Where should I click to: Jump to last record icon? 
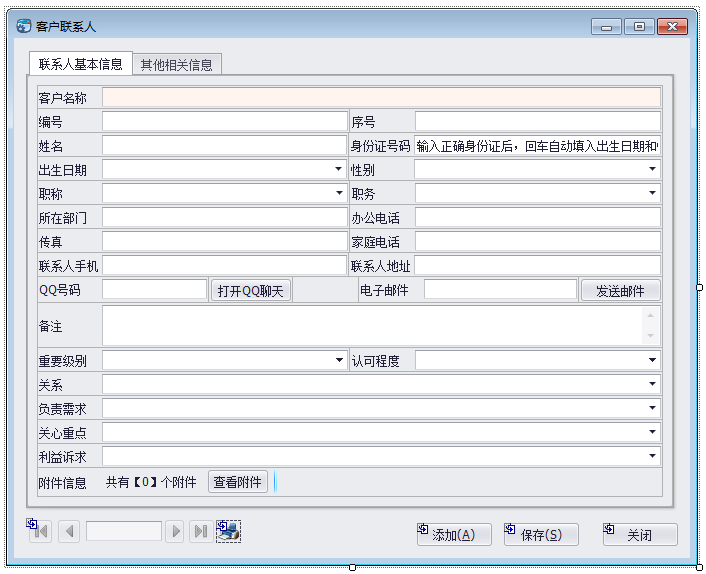pyautogui.click(x=201, y=531)
